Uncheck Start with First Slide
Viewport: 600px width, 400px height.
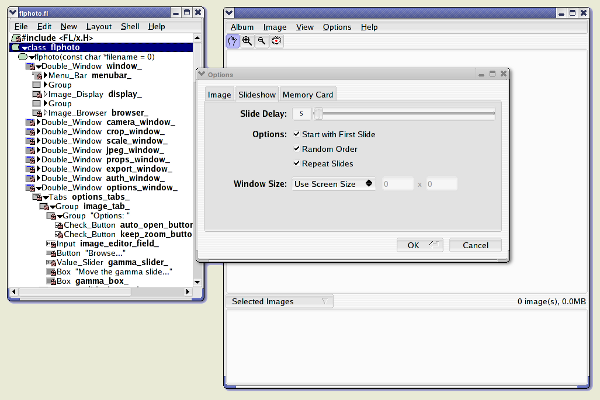(x=296, y=133)
